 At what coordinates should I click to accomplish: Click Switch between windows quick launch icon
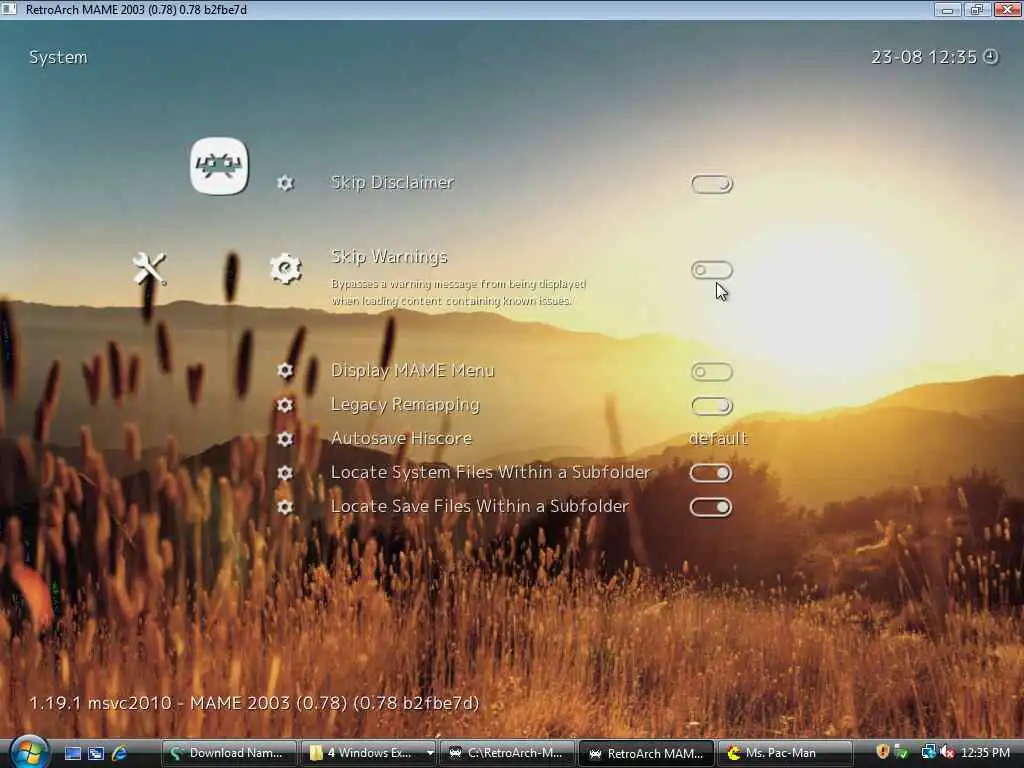click(x=96, y=753)
